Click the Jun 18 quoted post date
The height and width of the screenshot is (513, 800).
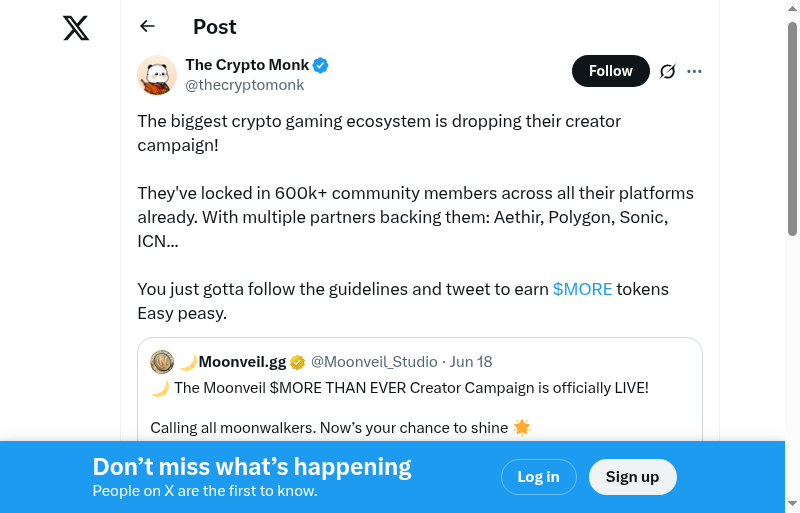[x=471, y=362]
